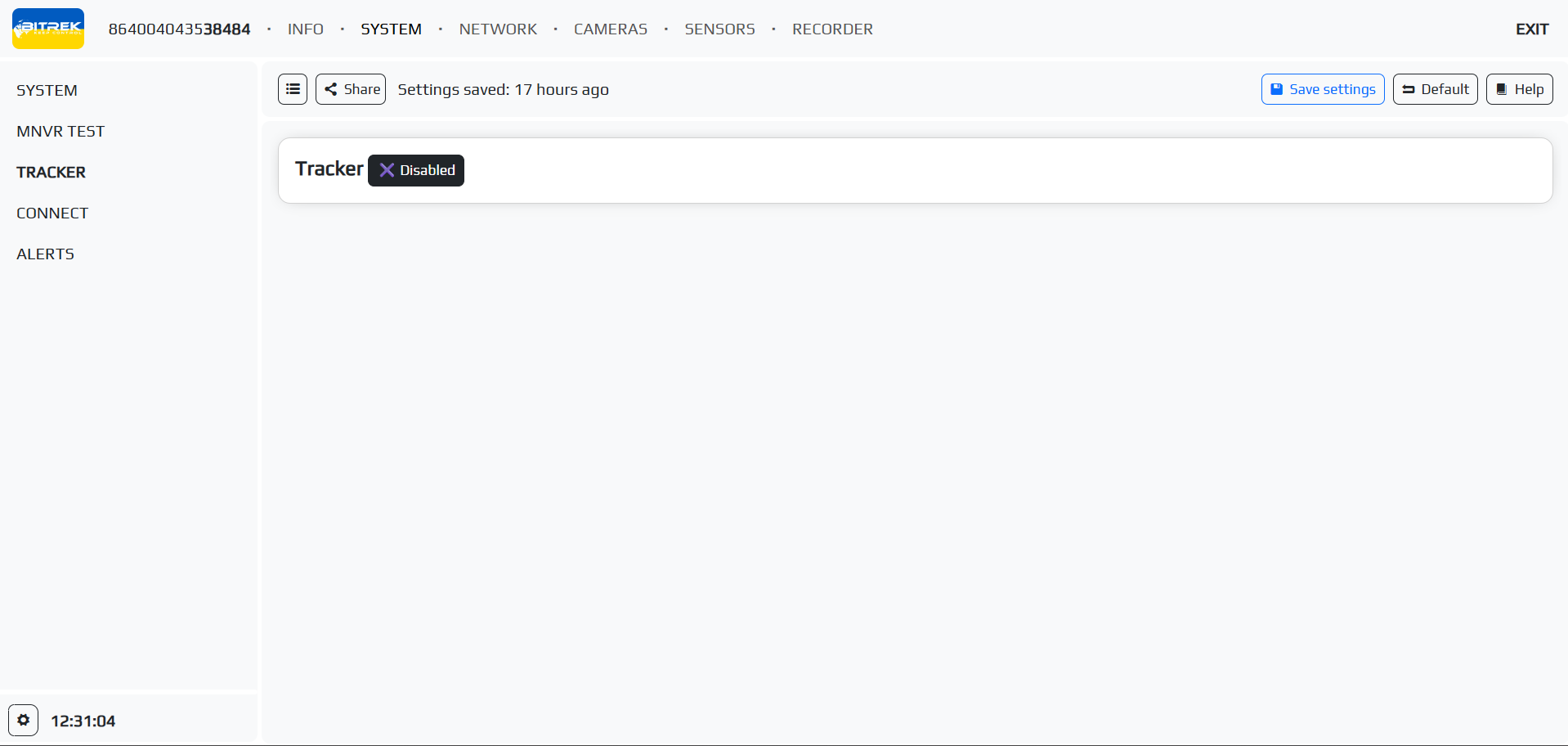Open MNVR TEST in the sidebar
This screenshot has height=746, width=1568.
coord(60,132)
